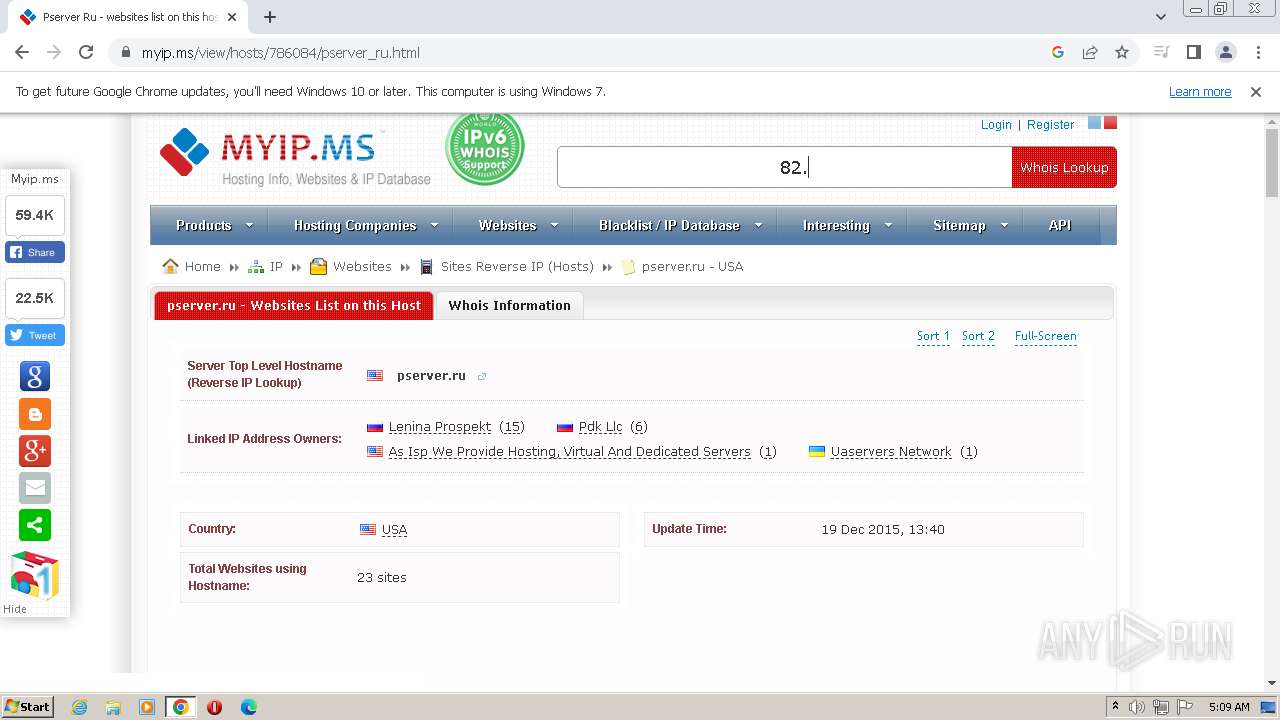Click the Whois search input field

[785, 167]
